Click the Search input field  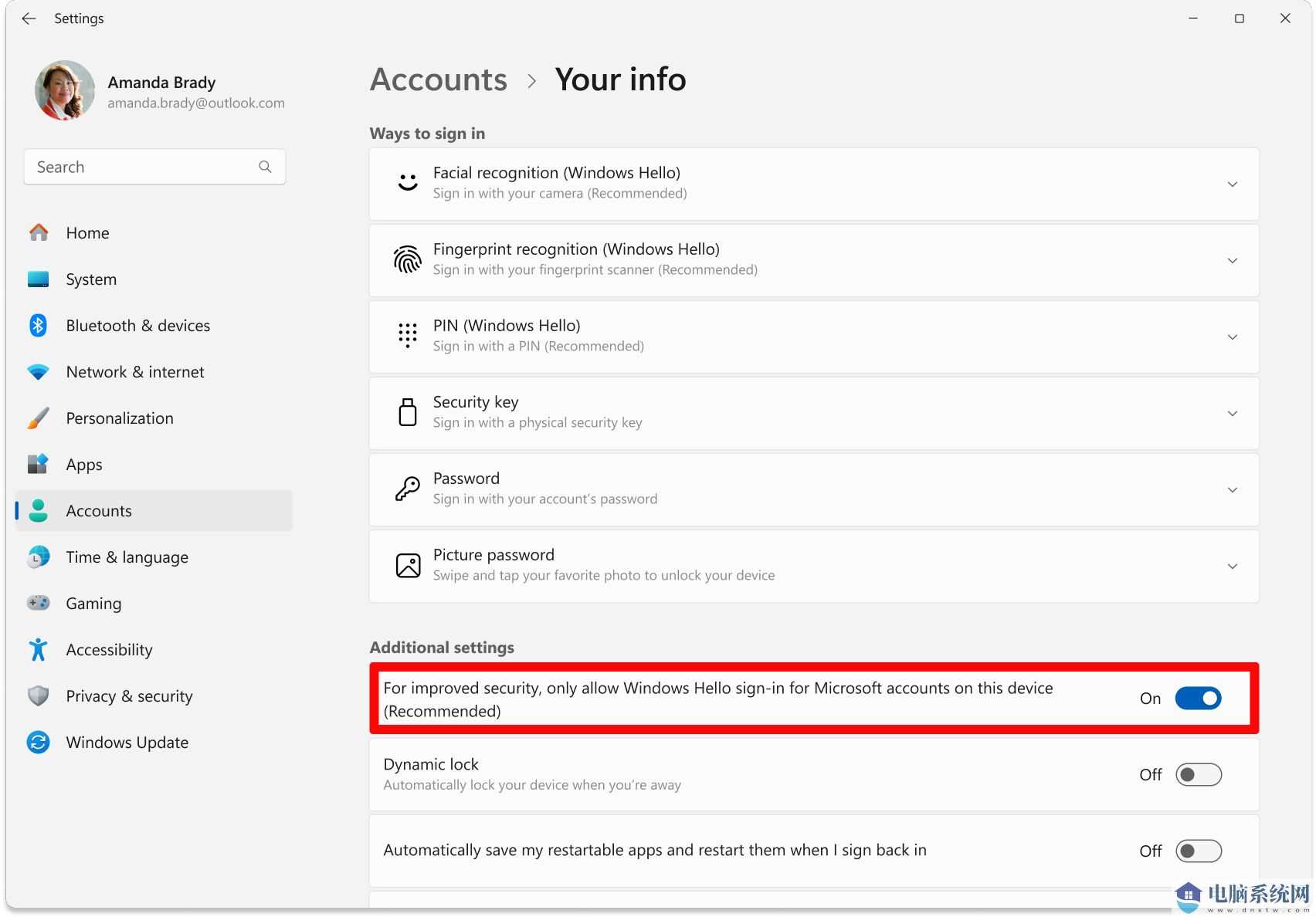pyautogui.click(x=154, y=167)
